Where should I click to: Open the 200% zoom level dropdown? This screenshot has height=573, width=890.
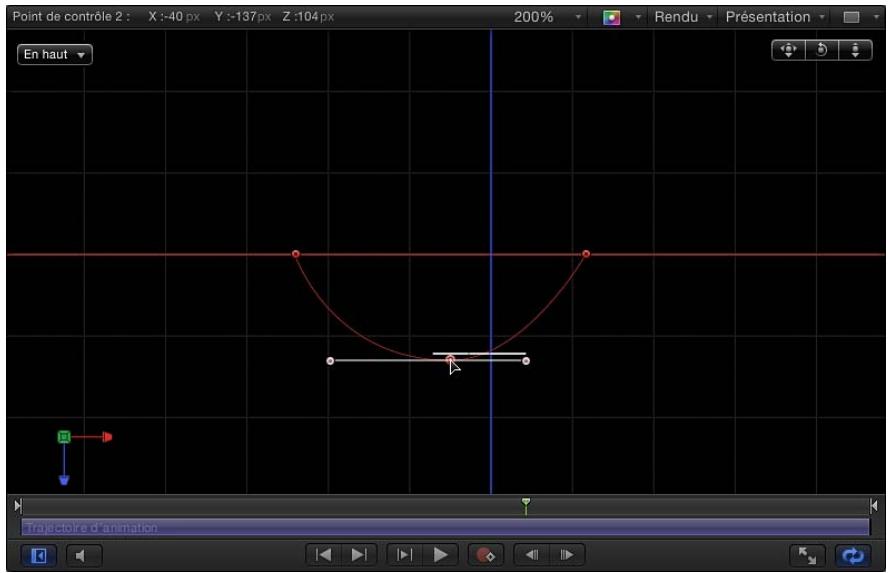(x=547, y=17)
